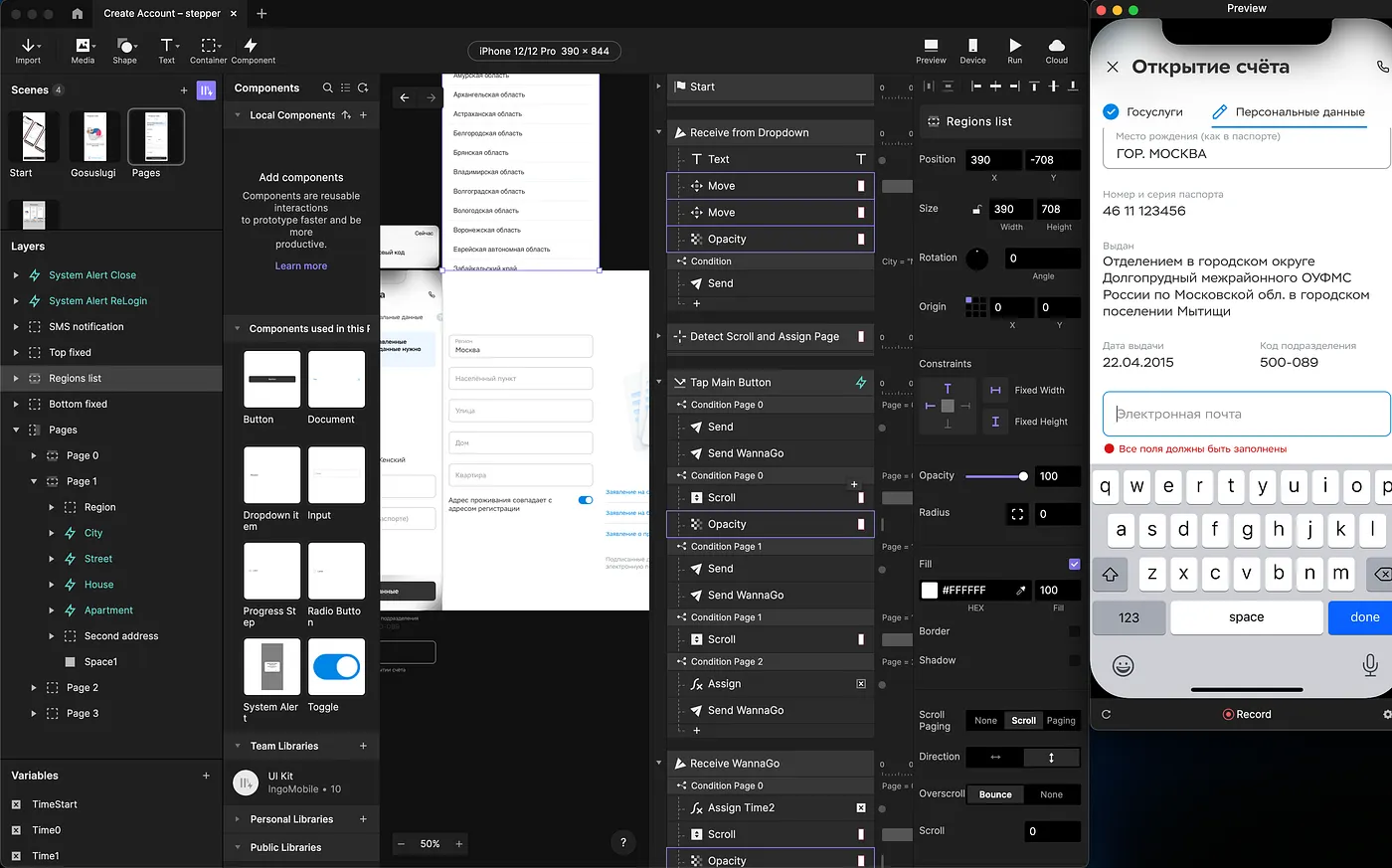Screen dimensions: 1392x868
Task: Click the white fill color swatch
Action: tap(930, 591)
